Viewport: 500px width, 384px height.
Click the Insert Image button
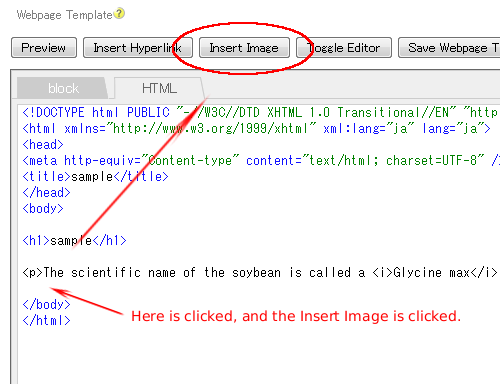pyautogui.click(x=244, y=48)
